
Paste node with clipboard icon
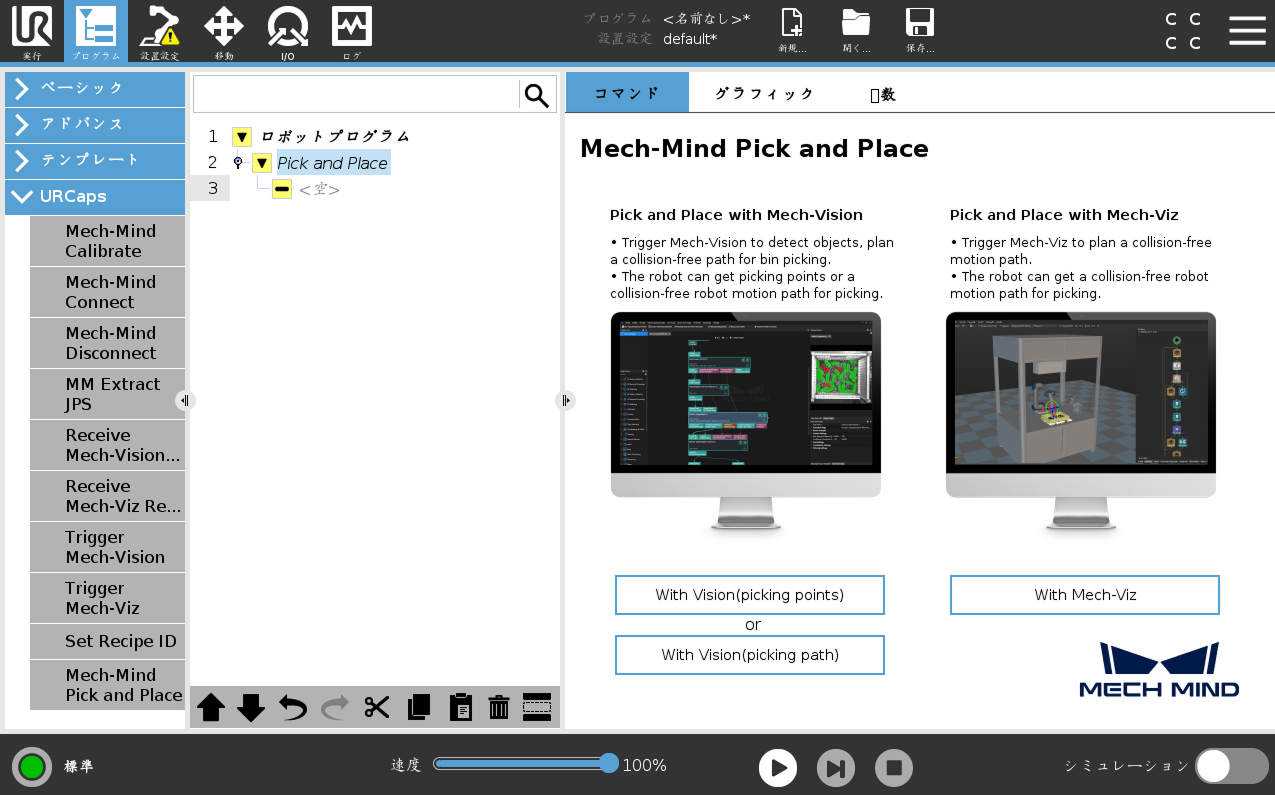click(460, 708)
